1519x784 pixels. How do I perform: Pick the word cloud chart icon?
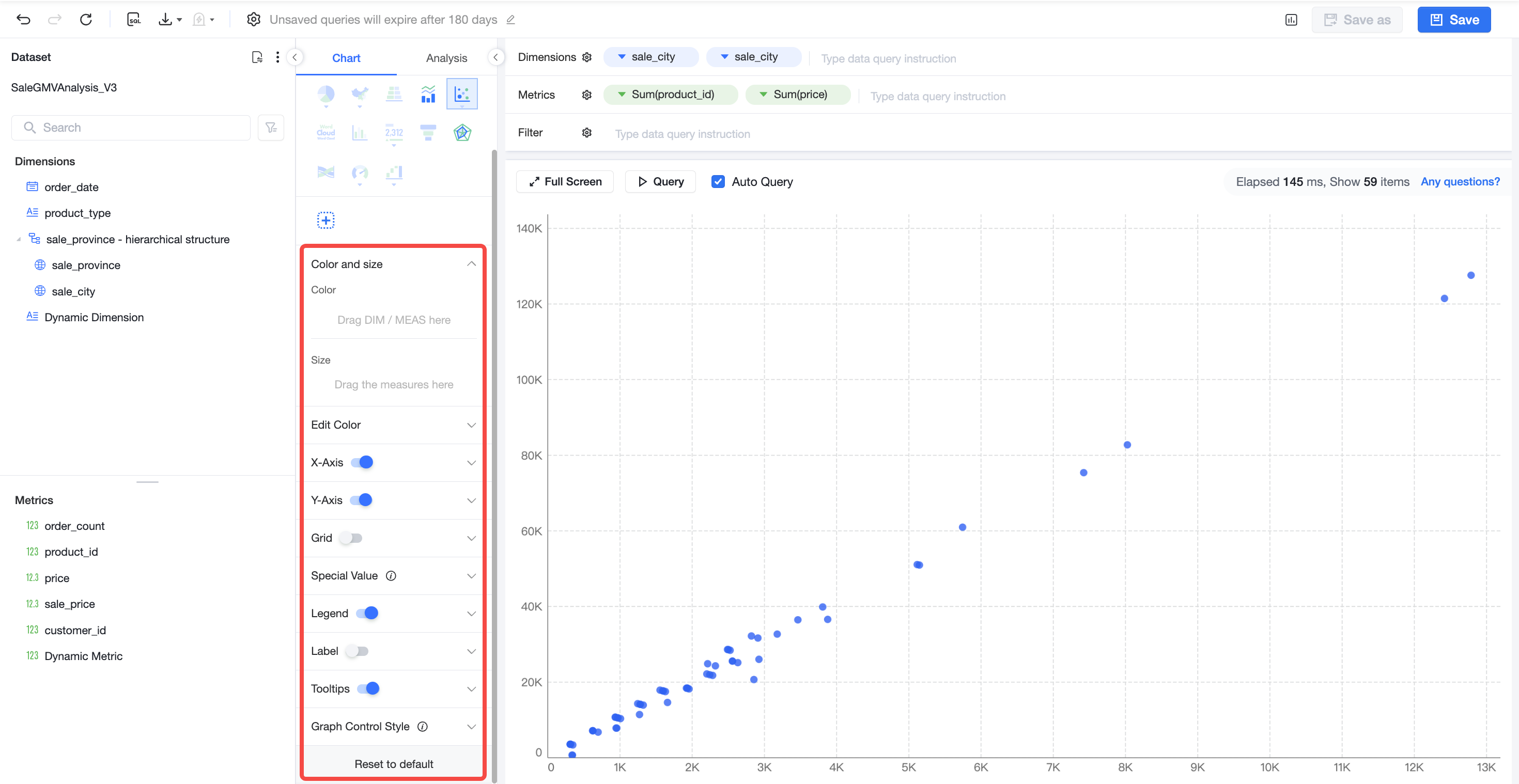pos(326,133)
